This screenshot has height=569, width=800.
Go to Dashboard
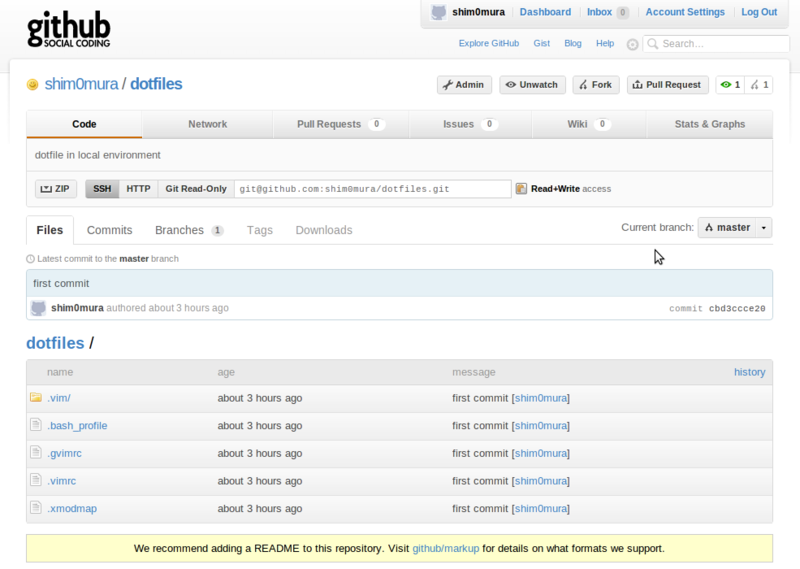tap(545, 12)
